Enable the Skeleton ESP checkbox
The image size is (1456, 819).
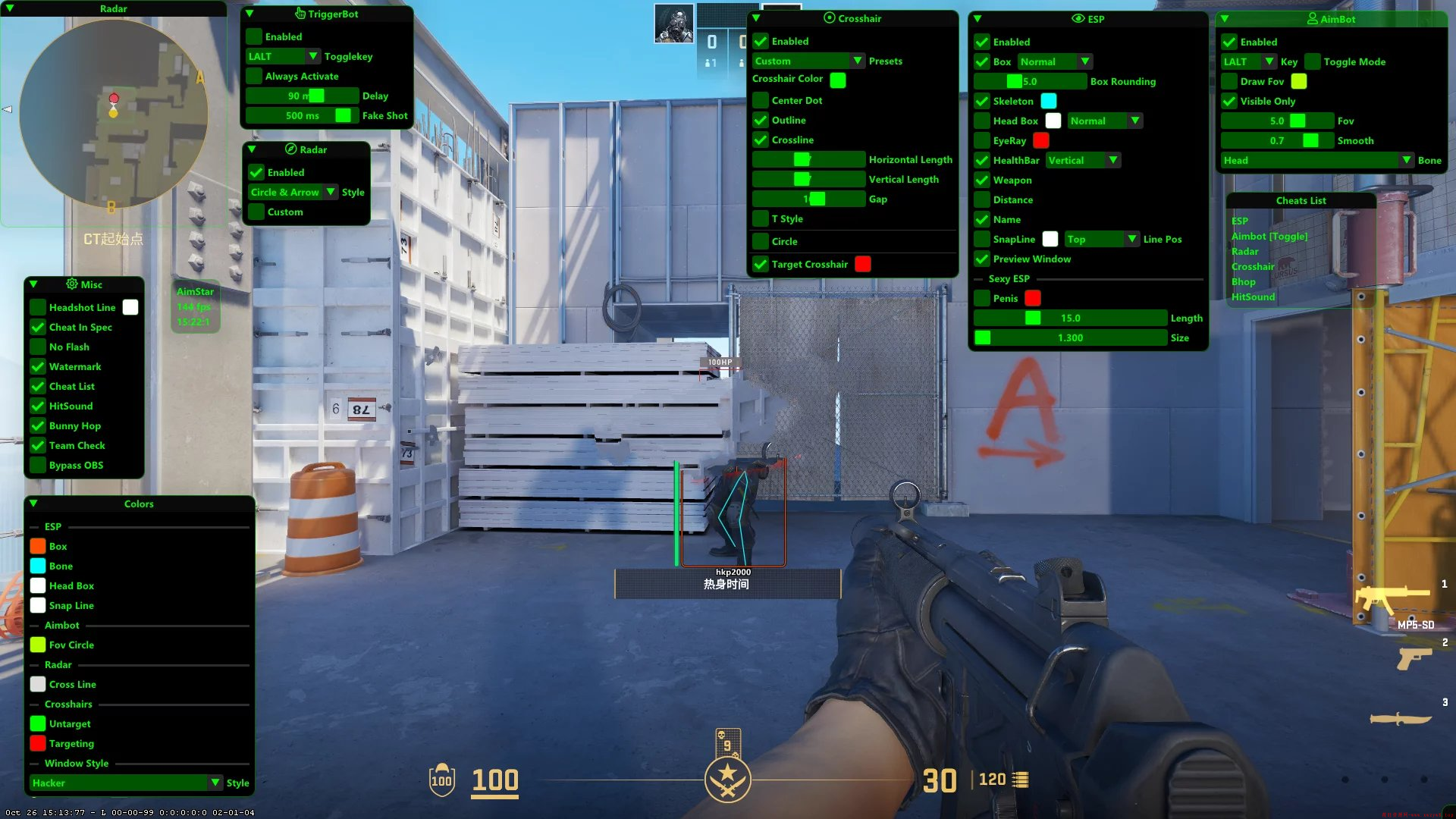984,100
